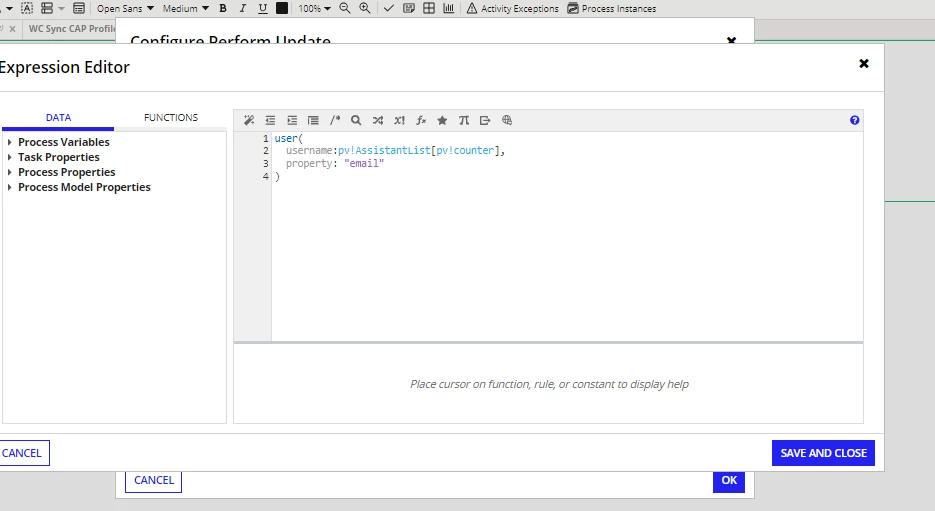This screenshot has width=935, height=511.
Task: Open the Open Sans font dropdown
Action: [x=125, y=8]
